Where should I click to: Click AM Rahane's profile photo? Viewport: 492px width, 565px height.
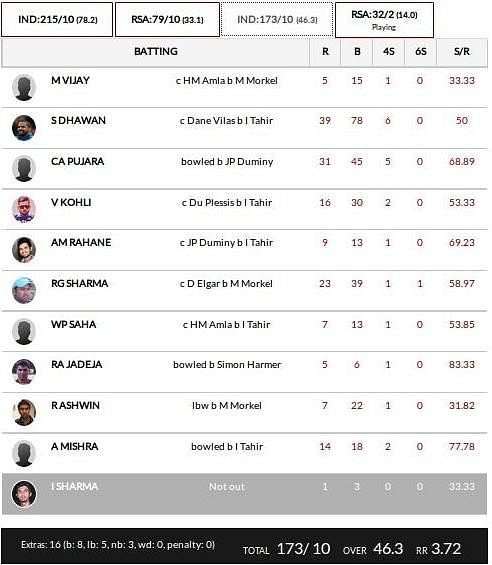[x=24, y=250]
